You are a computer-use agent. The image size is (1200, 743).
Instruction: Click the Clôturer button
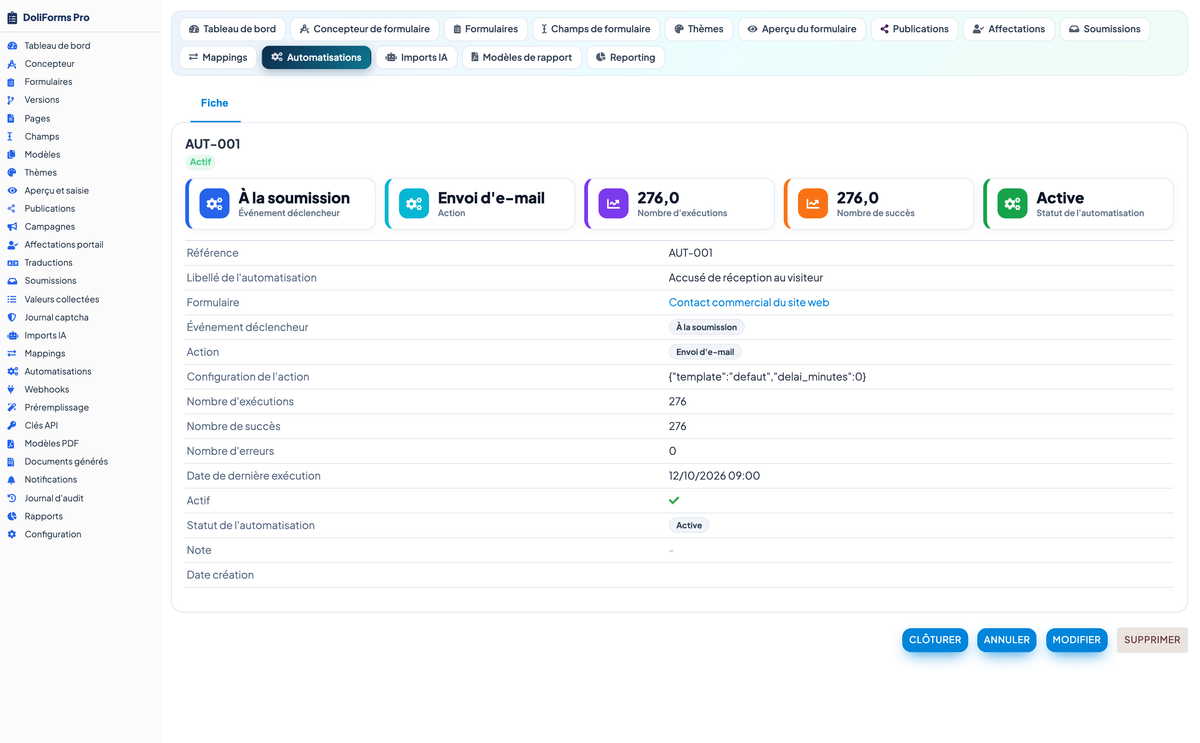tap(935, 640)
